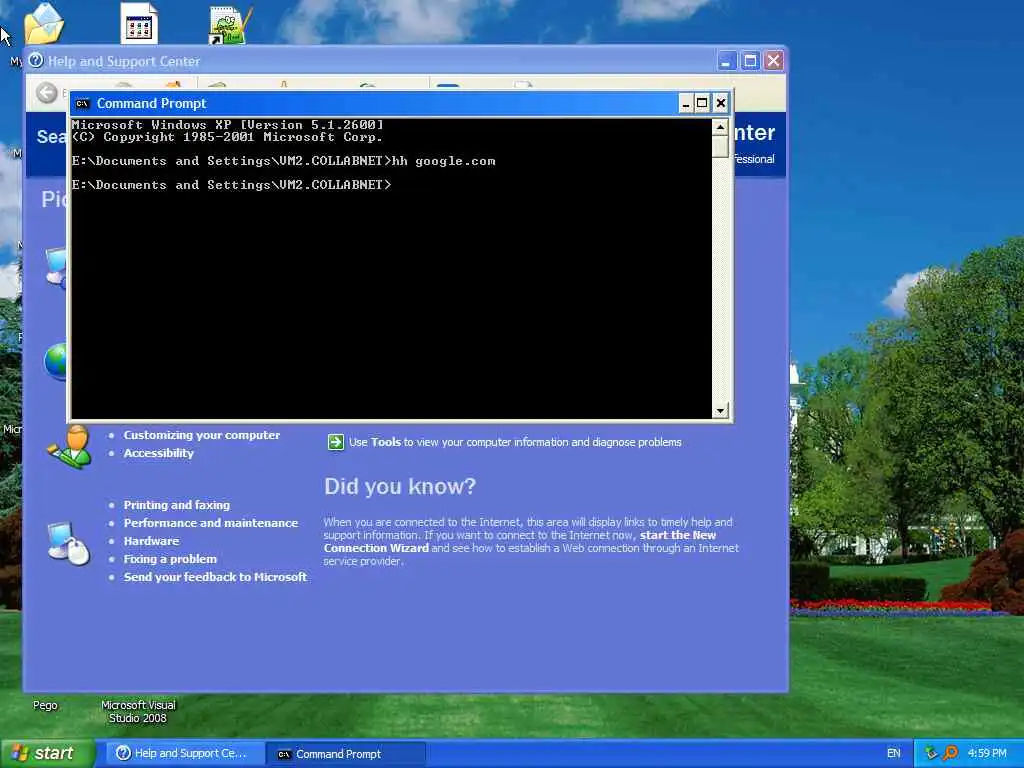Select the computer and mouse hardware icon in Help Center
Screen dimensions: 1024x768
coord(69,543)
